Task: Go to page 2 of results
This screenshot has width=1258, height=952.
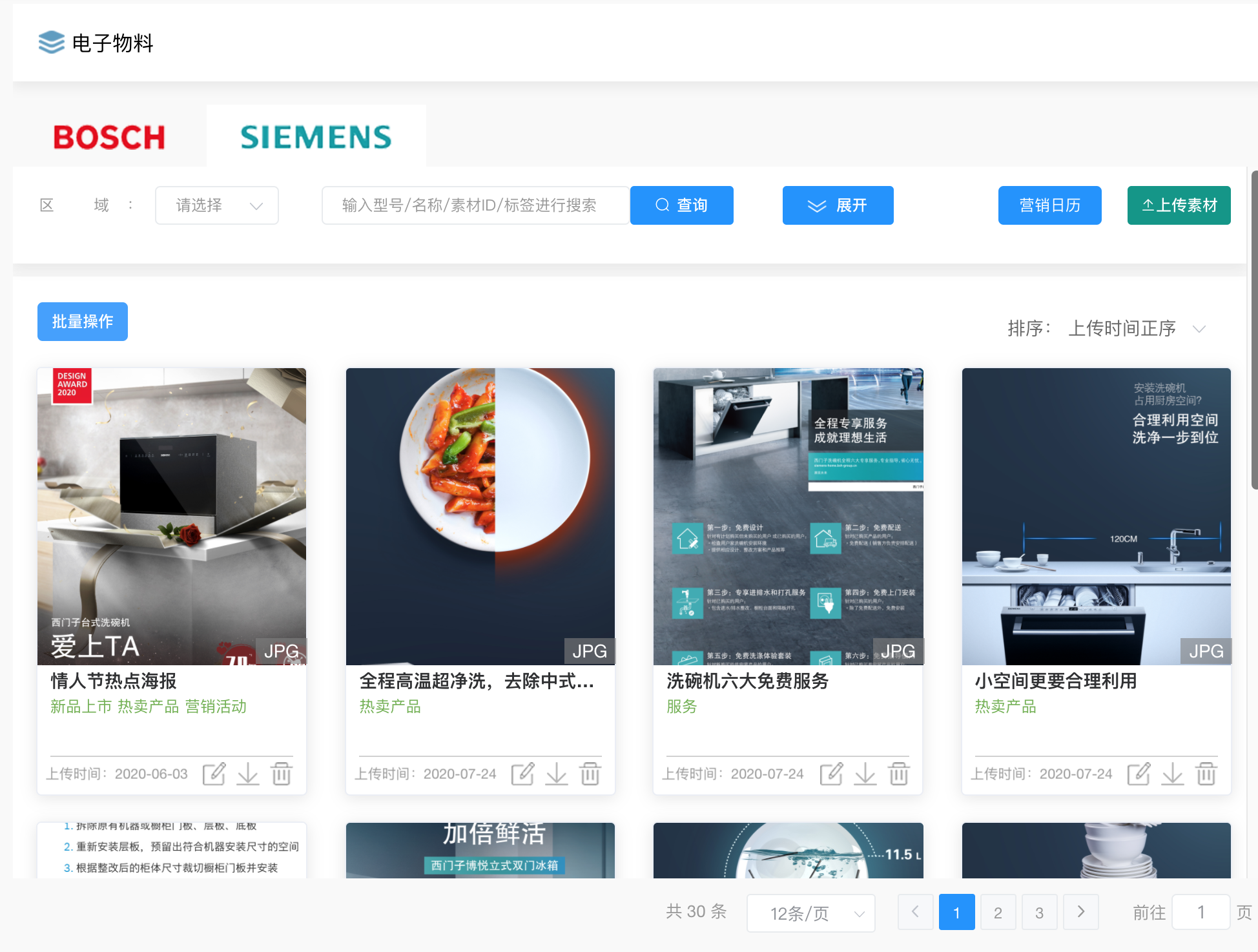Action: point(998,913)
